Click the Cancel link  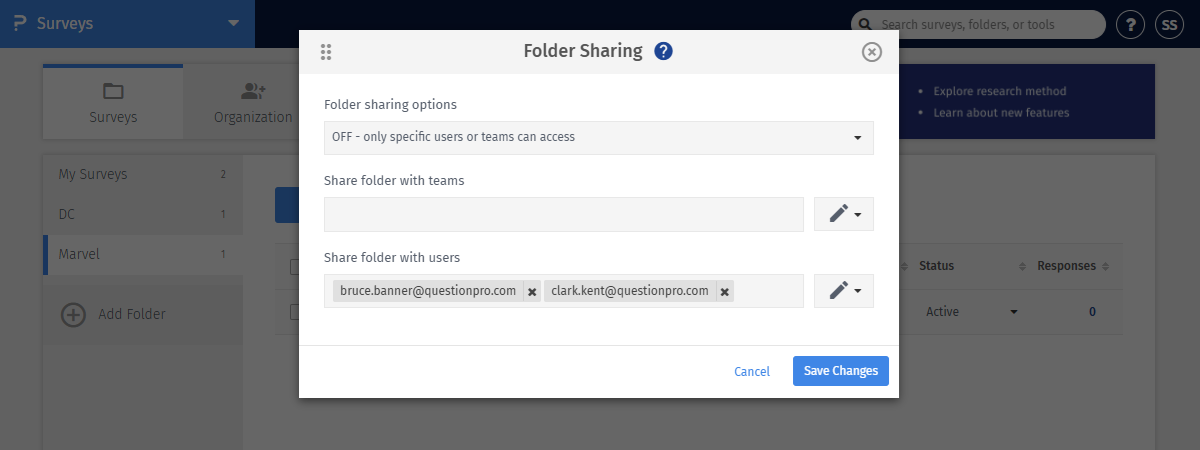[752, 371]
